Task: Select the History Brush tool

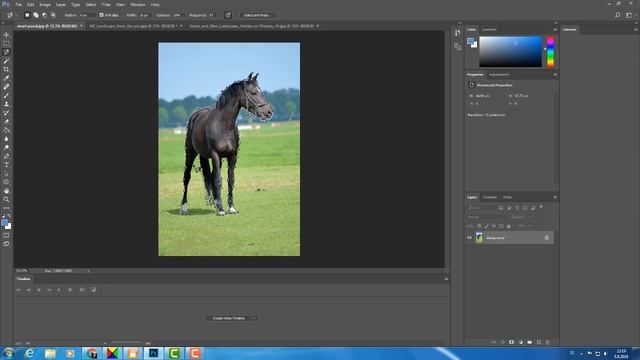Action: coord(6,113)
